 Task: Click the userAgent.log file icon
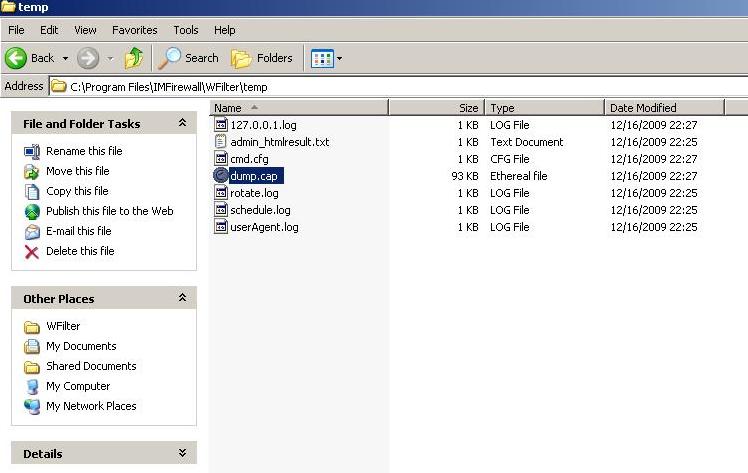(220, 227)
